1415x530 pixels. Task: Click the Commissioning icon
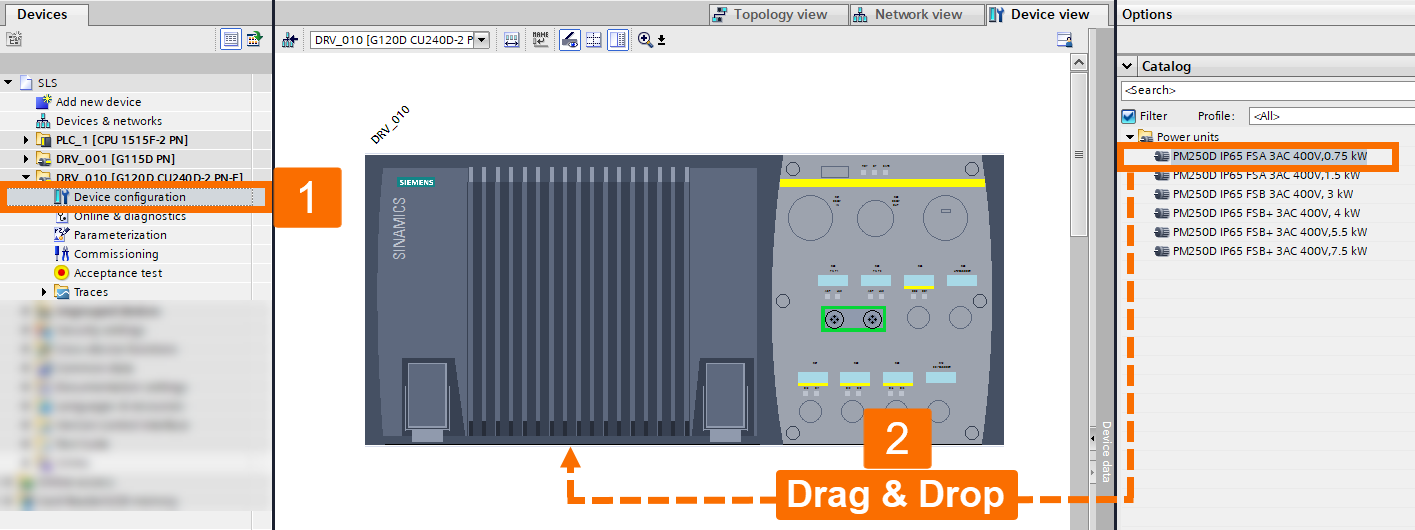62,254
